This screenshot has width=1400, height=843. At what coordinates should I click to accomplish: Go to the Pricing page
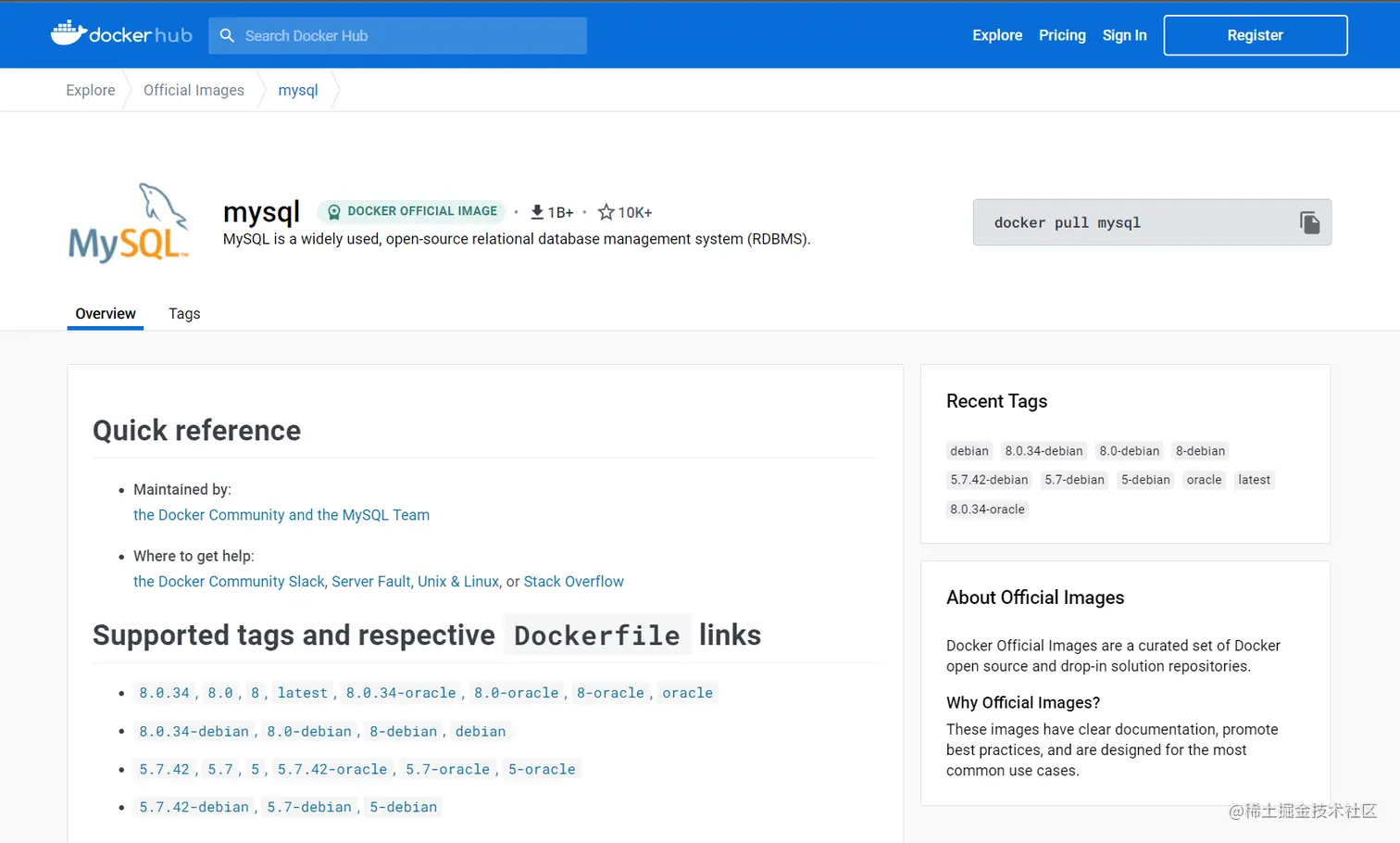pyautogui.click(x=1062, y=35)
